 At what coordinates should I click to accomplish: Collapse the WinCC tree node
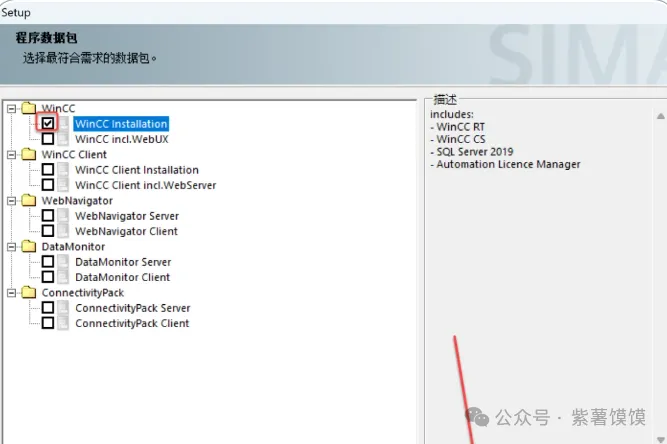[x=11, y=108]
